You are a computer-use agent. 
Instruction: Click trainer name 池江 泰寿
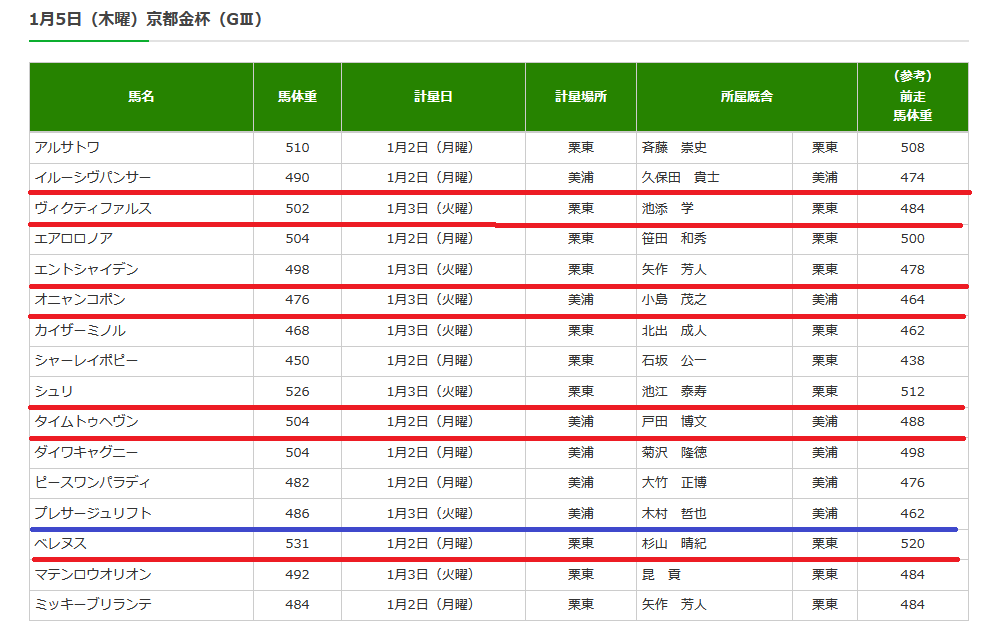coord(674,391)
